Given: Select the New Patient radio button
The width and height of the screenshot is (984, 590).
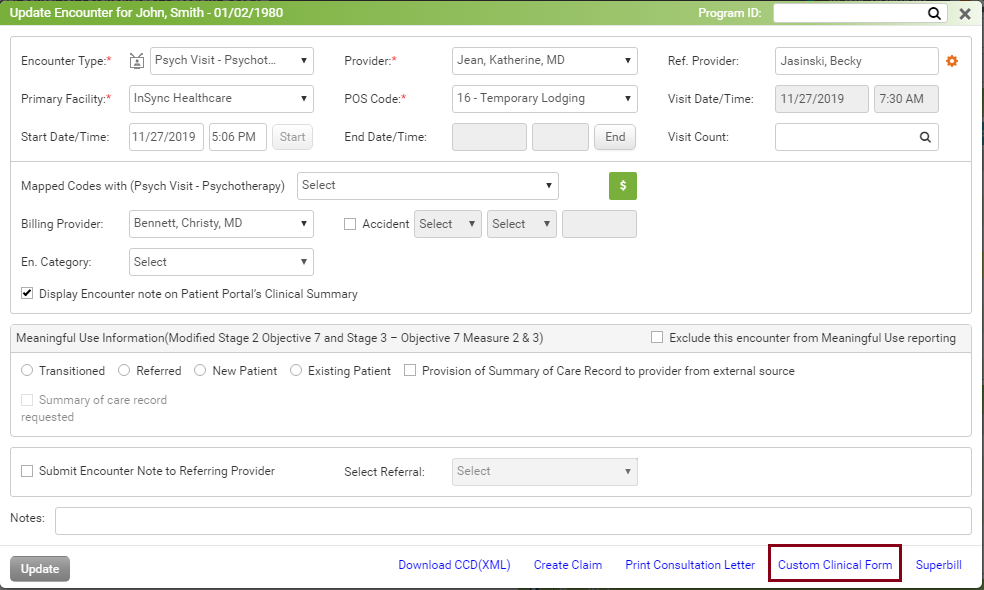Looking at the screenshot, I should [200, 371].
